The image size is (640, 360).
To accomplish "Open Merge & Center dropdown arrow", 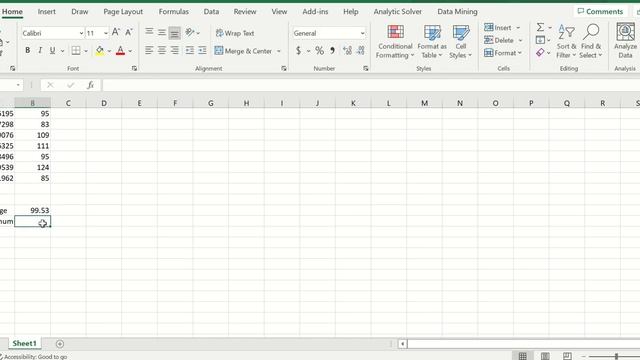I will 279,51.
